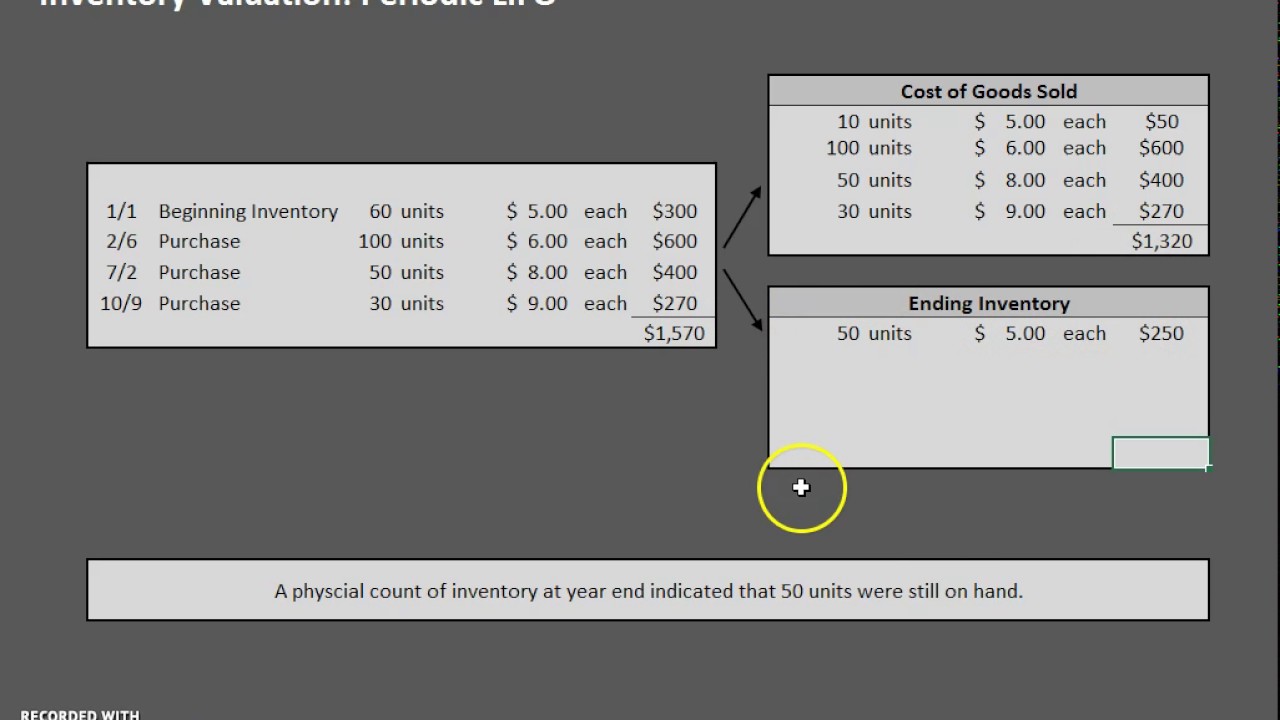Click the date cell 2/6

[x=121, y=241]
